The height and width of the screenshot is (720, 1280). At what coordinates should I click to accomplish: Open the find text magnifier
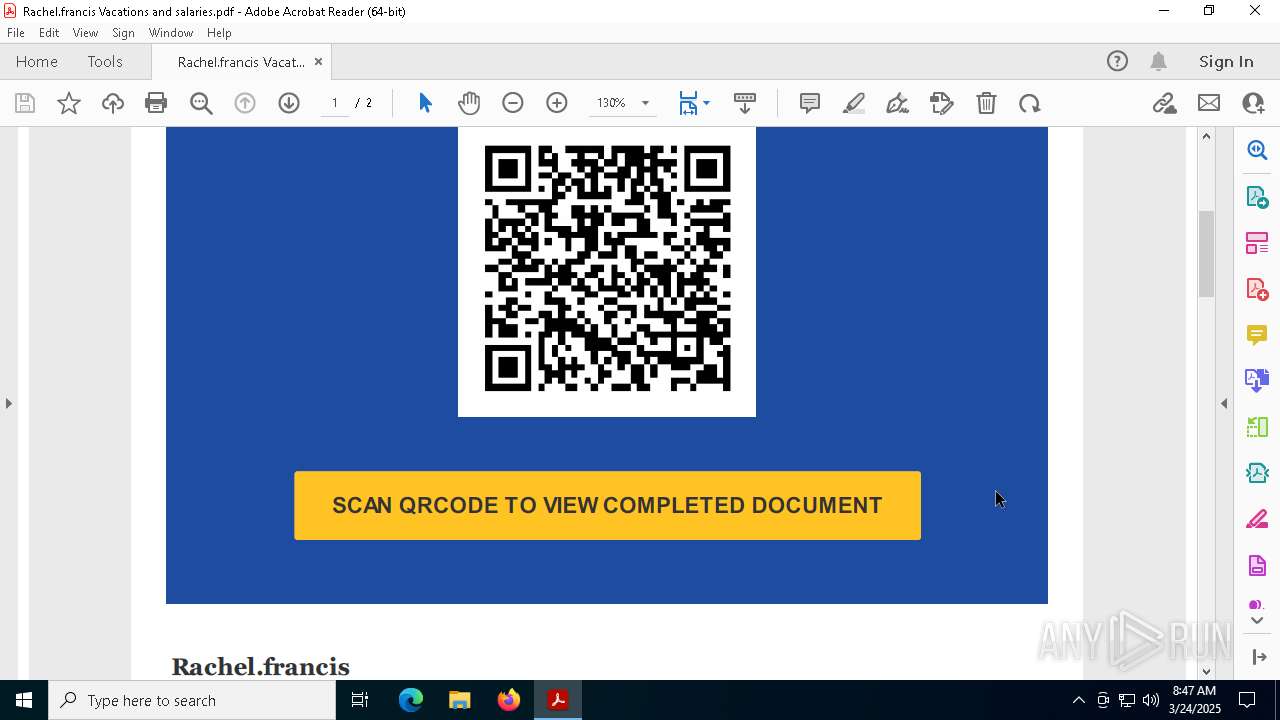[x=201, y=103]
